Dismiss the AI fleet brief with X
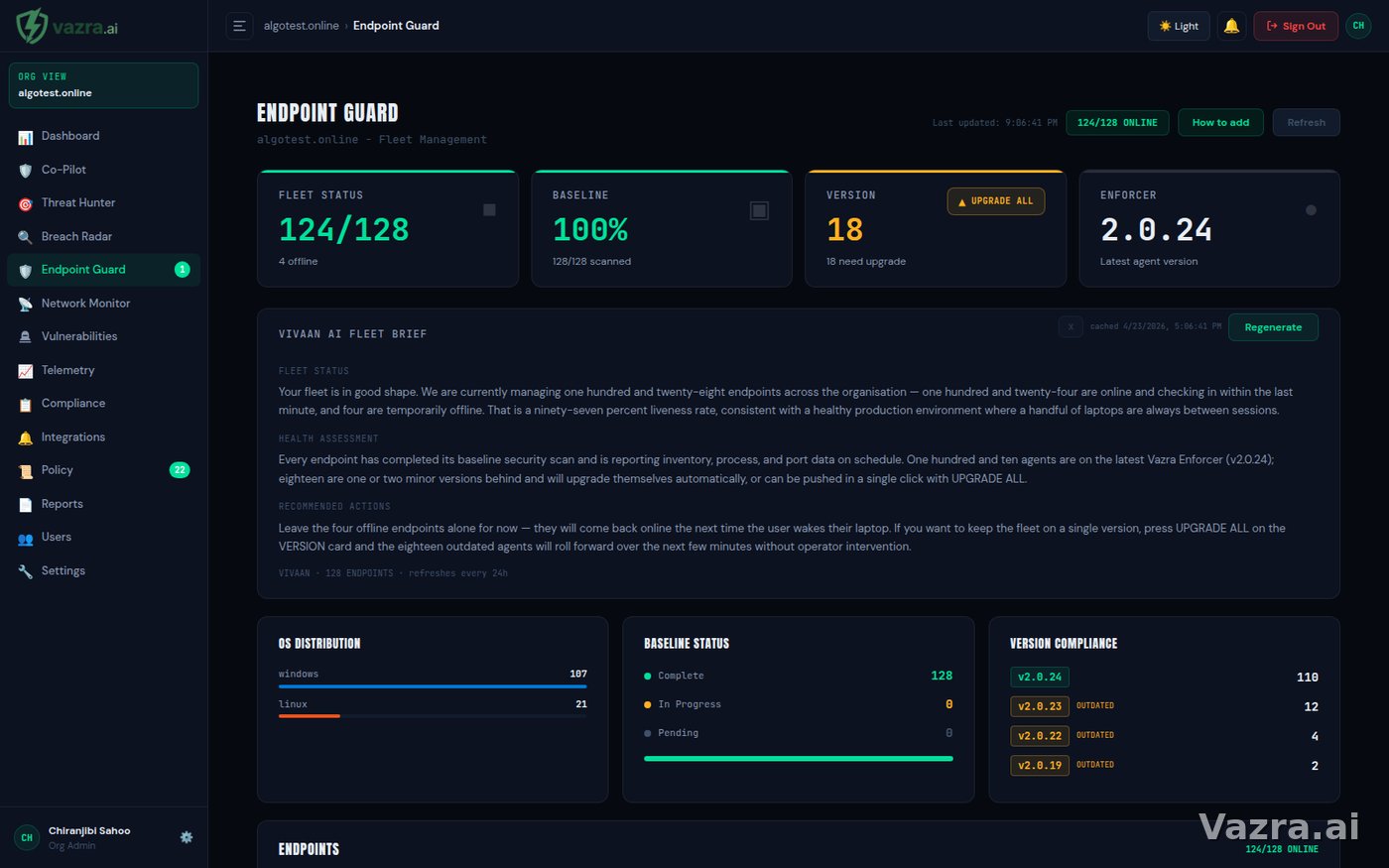1389x868 pixels. pos(1071,326)
